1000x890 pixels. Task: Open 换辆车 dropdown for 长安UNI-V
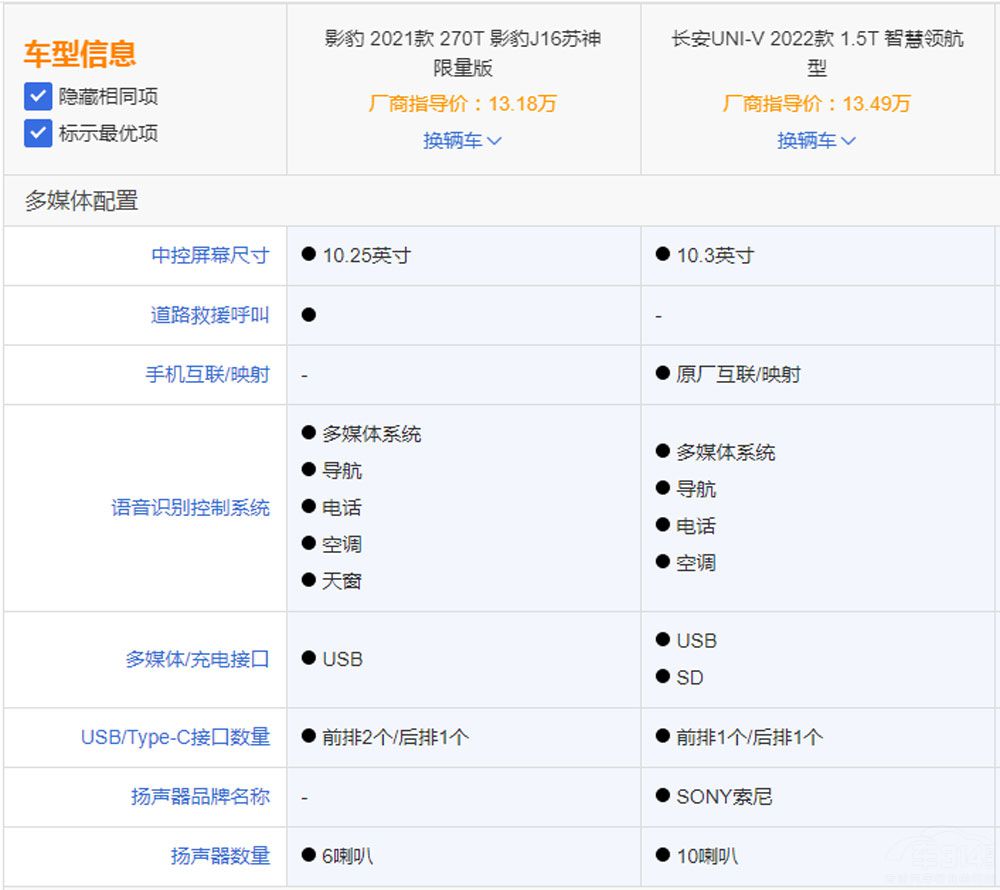[816, 141]
